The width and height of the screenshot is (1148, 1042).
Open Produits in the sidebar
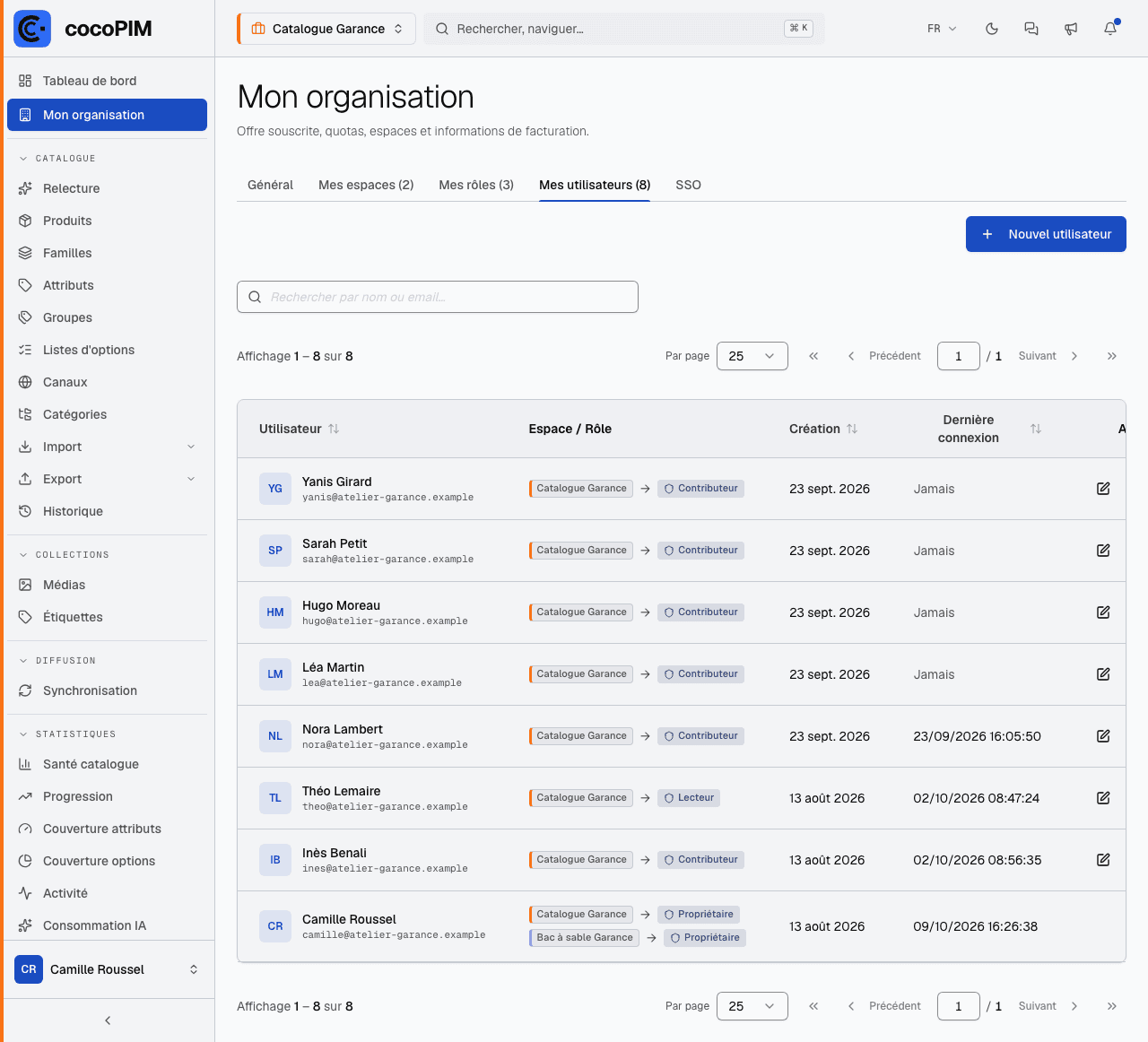(x=108, y=221)
